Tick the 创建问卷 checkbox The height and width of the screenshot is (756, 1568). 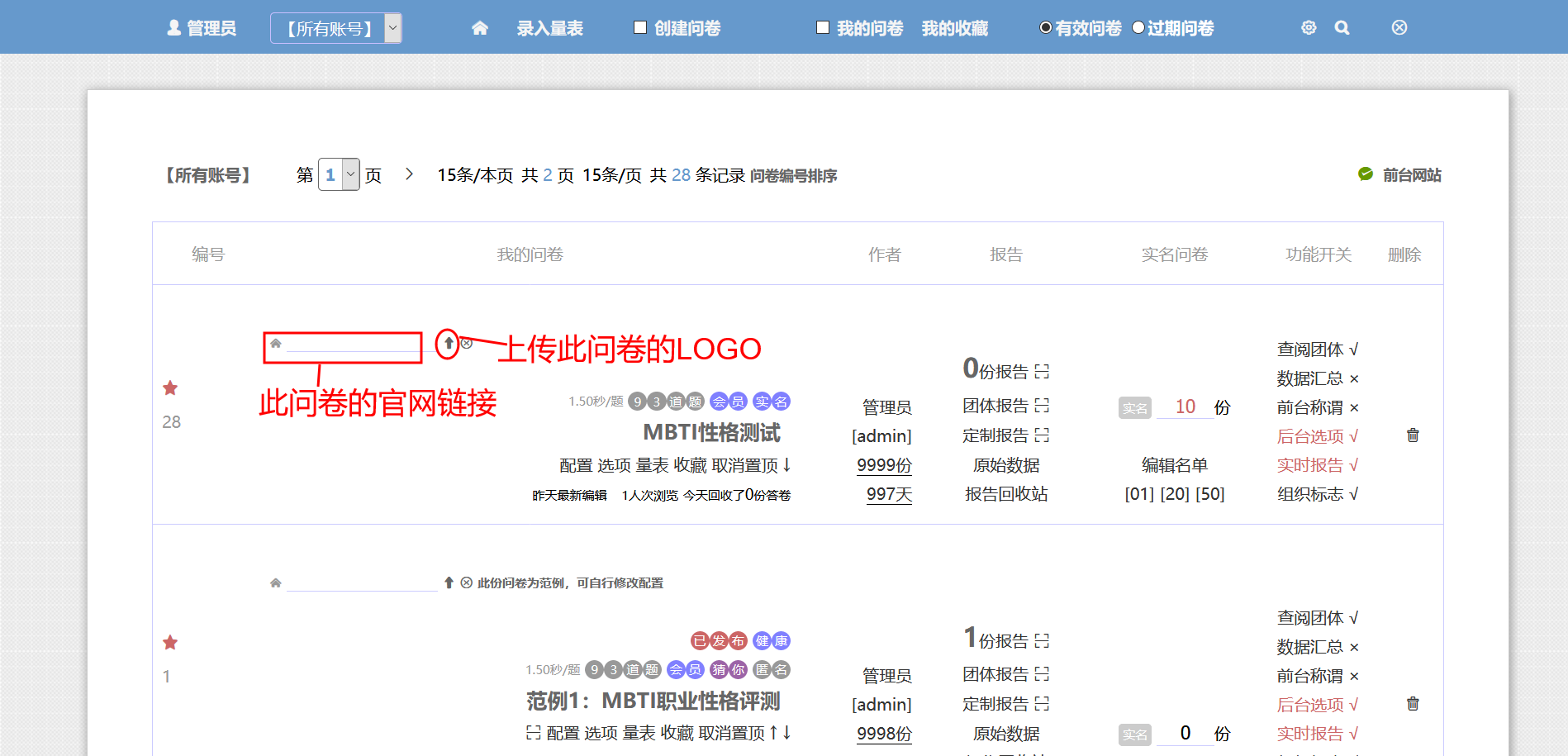640,27
